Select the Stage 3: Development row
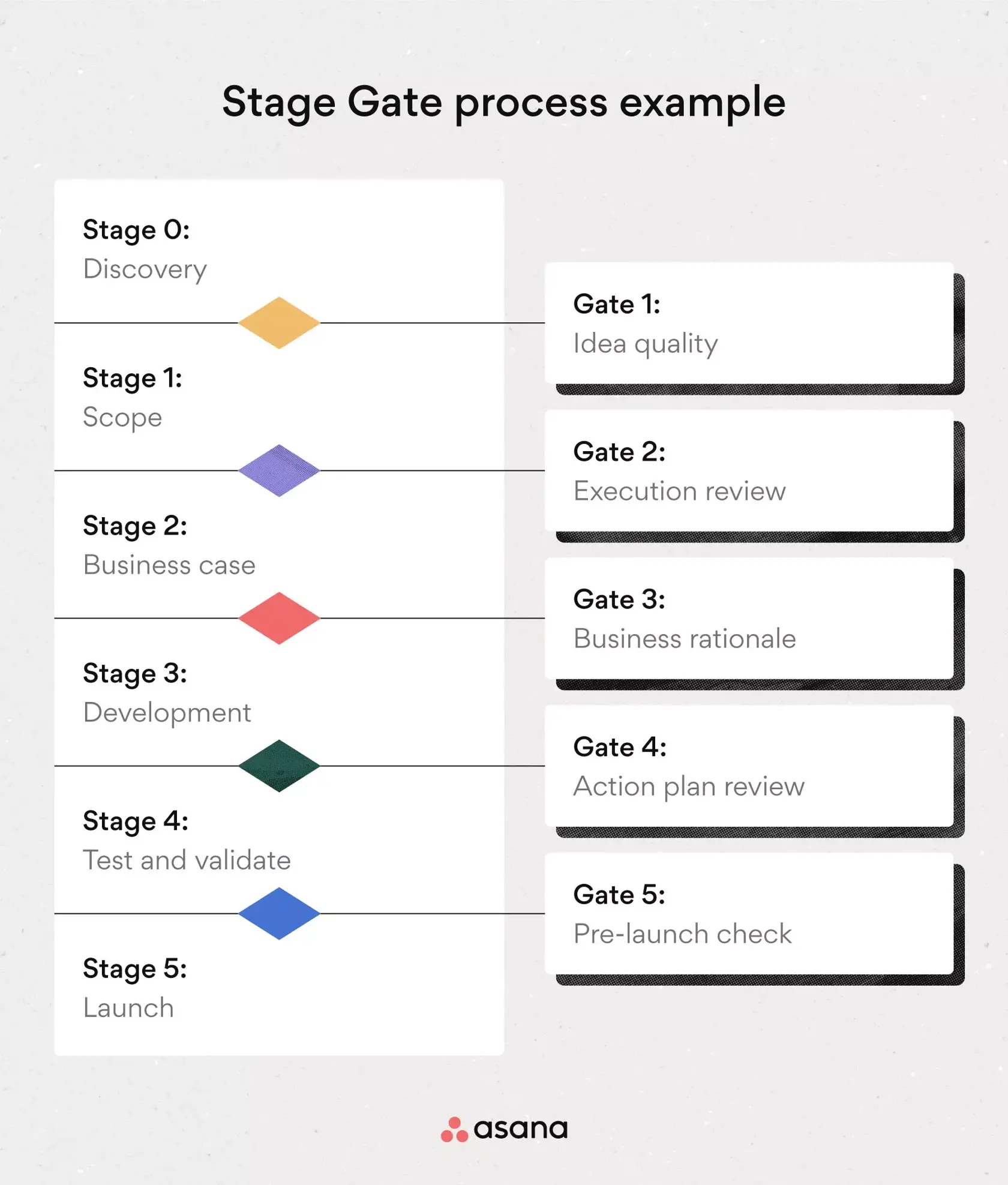Image resolution: width=1008 pixels, height=1185 pixels. (x=279, y=692)
